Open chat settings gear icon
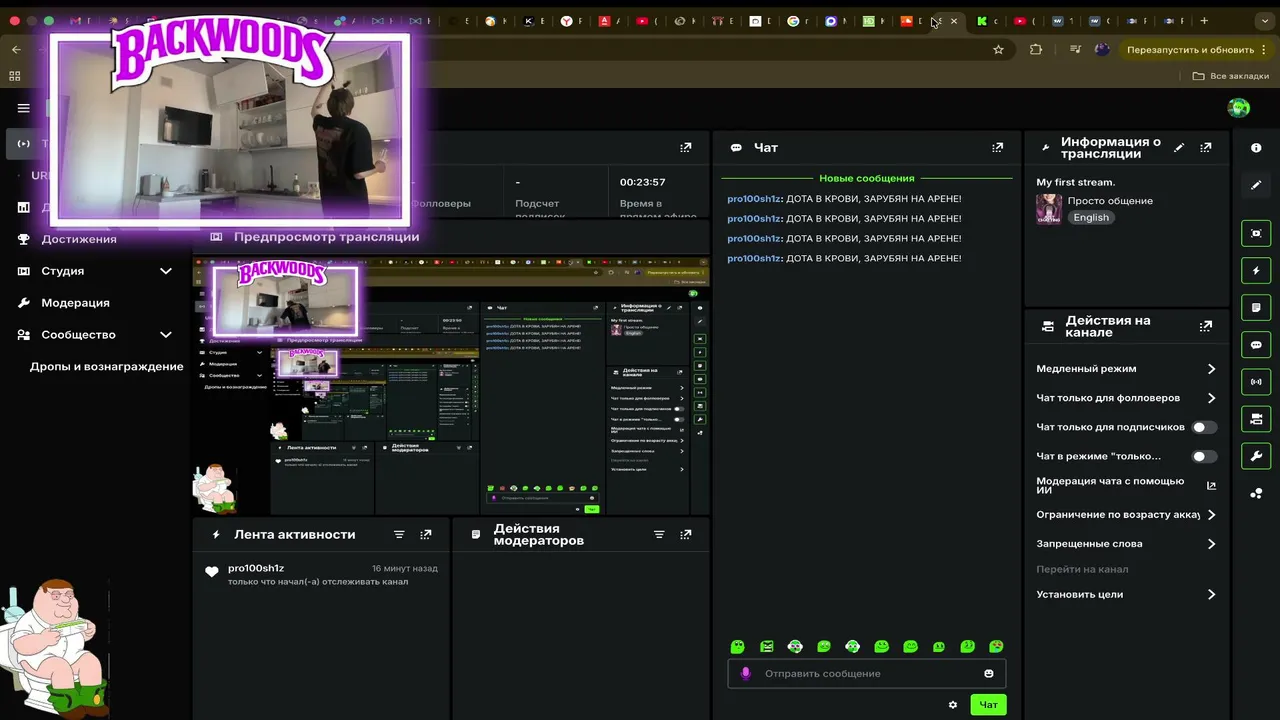This screenshot has width=1280, height=720. pos(953,705)
